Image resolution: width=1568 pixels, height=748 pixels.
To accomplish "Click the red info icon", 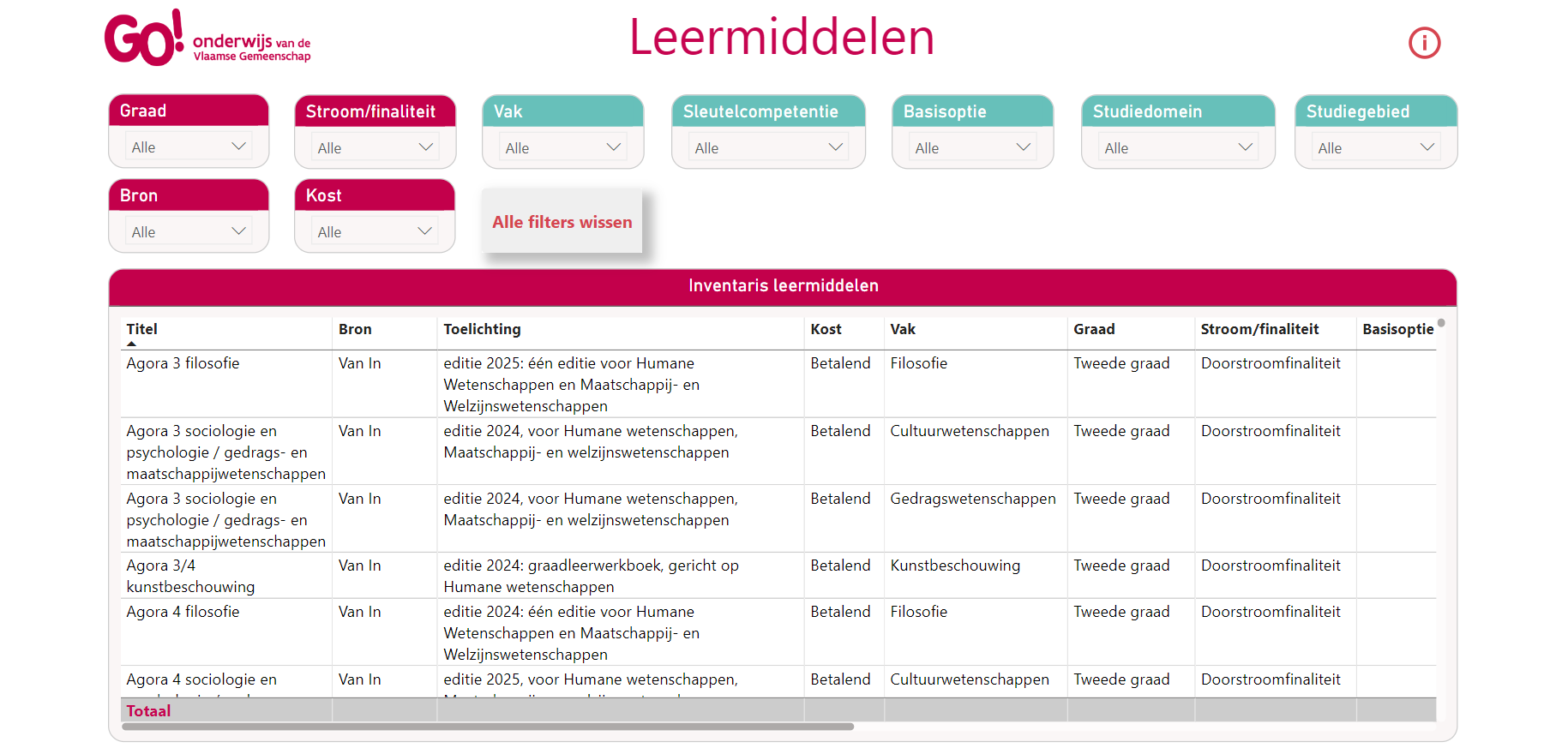I will [1424, 43].
